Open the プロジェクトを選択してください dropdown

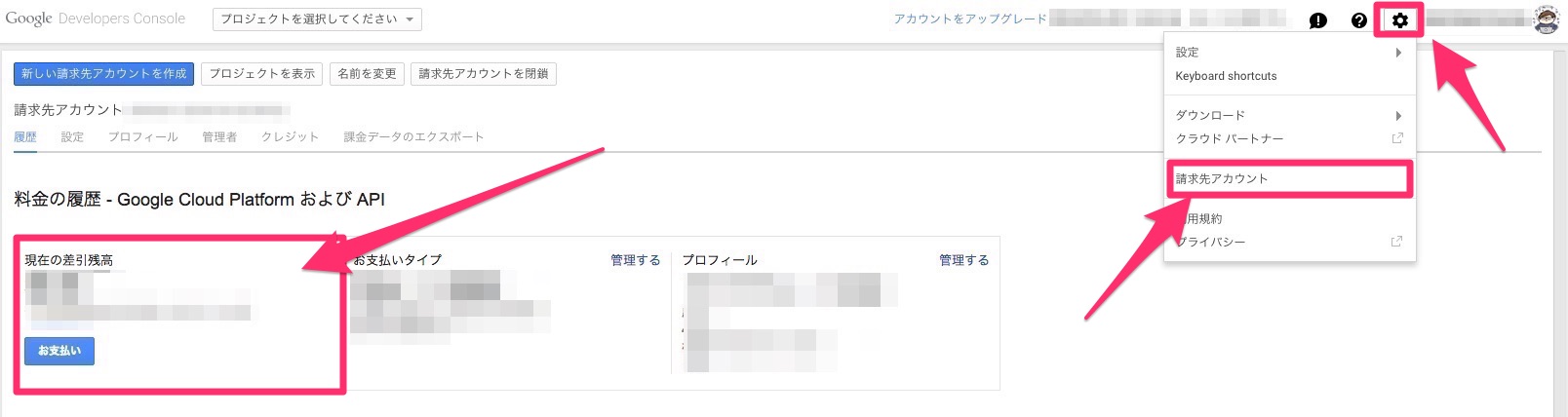(x=317, y=19)
